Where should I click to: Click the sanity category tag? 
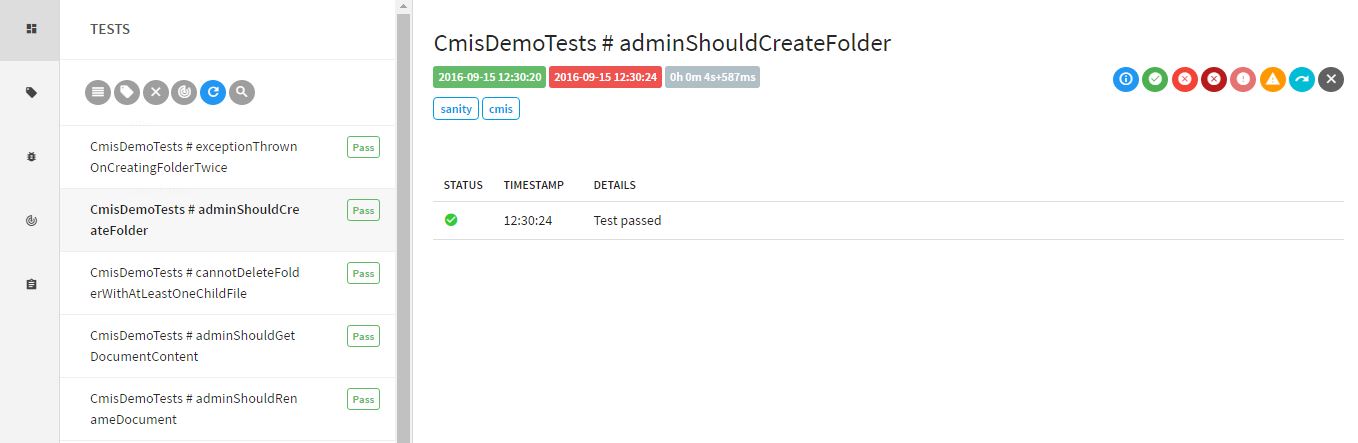[x=456, y=108]
